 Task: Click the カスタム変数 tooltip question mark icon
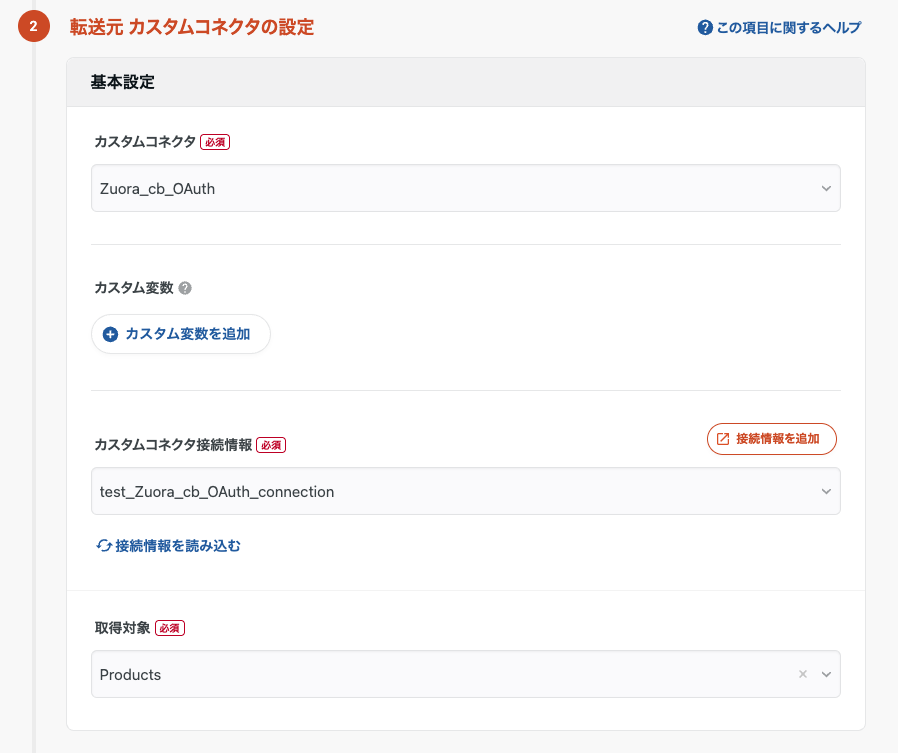point(185,288)
